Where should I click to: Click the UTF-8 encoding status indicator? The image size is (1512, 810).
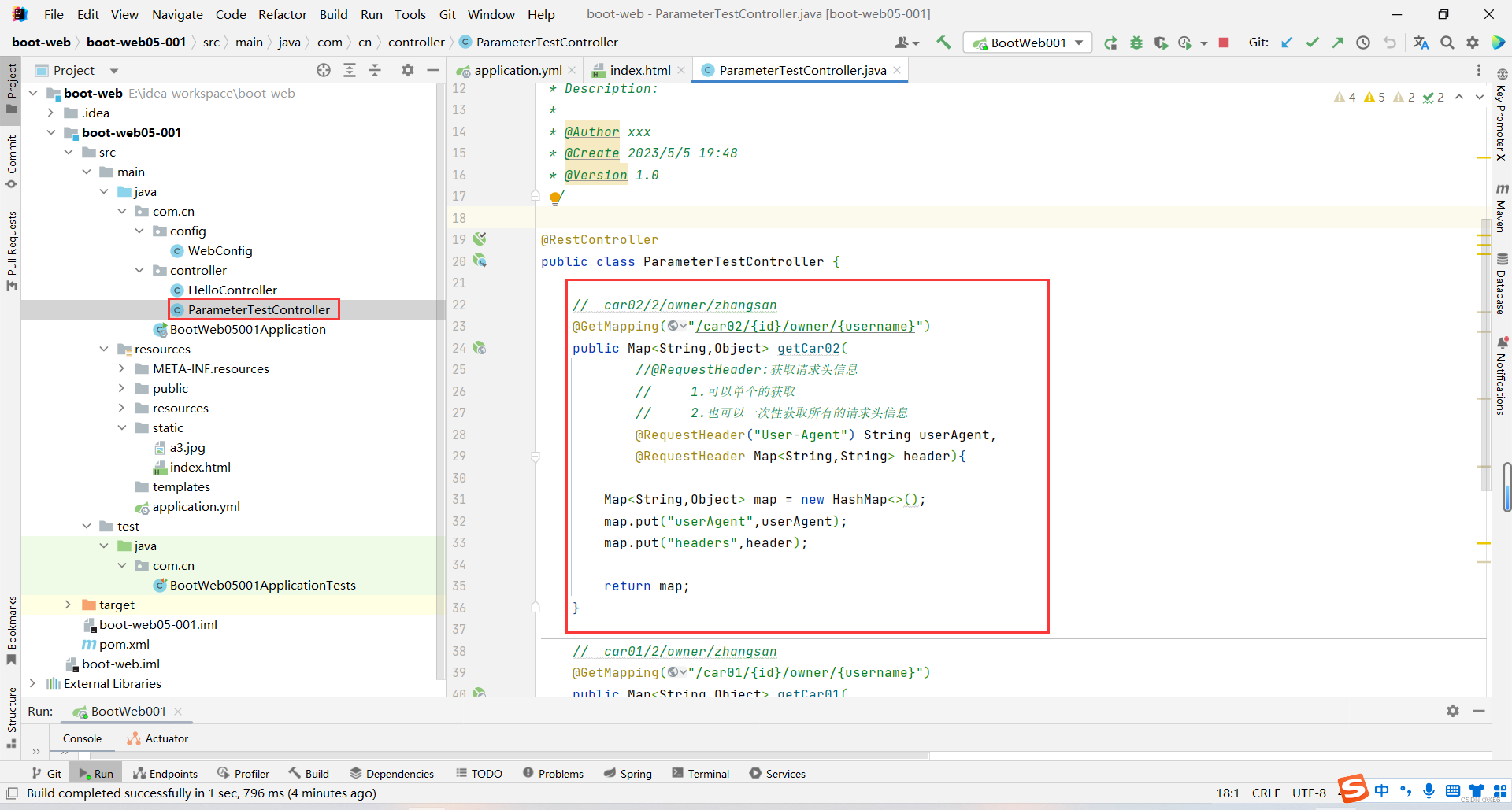(1309, 793)
